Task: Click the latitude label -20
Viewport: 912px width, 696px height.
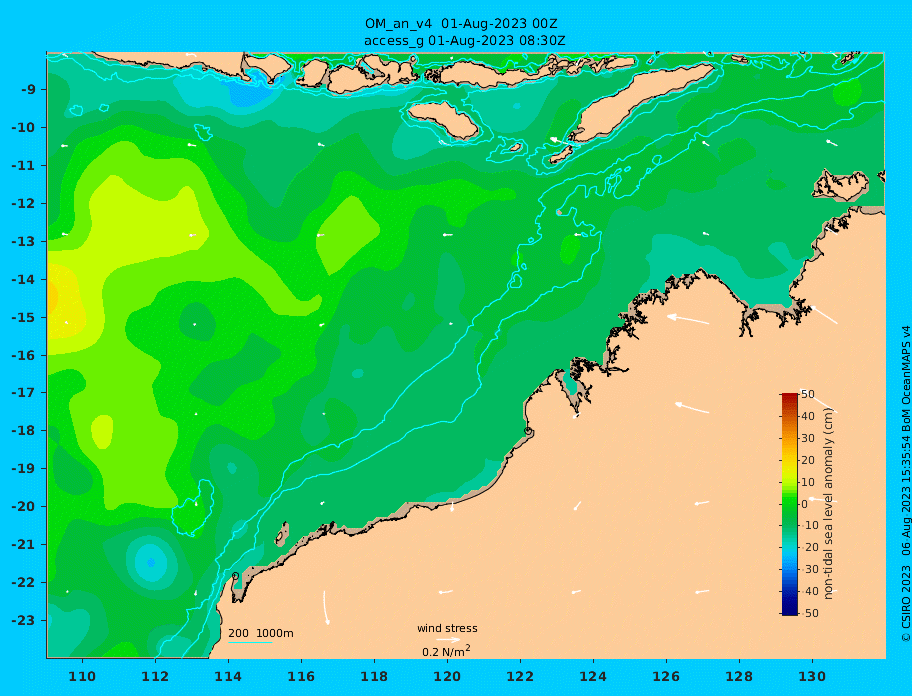Action: click(x=24, y=506)
